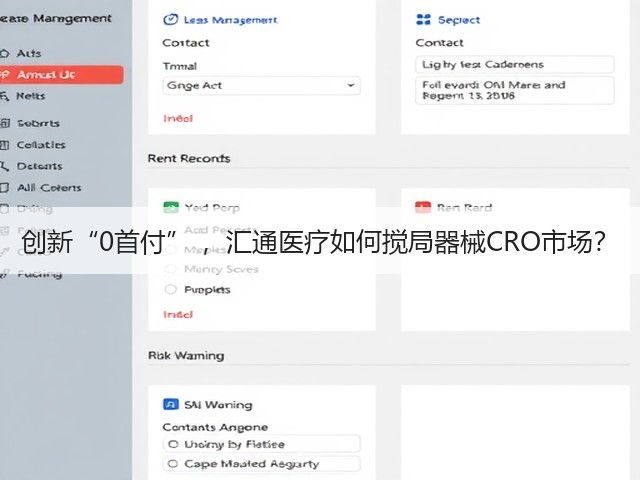The height and width of the screenshot is (480, 640).
Task: Click the Sepiect heading link
Action: 459,20
